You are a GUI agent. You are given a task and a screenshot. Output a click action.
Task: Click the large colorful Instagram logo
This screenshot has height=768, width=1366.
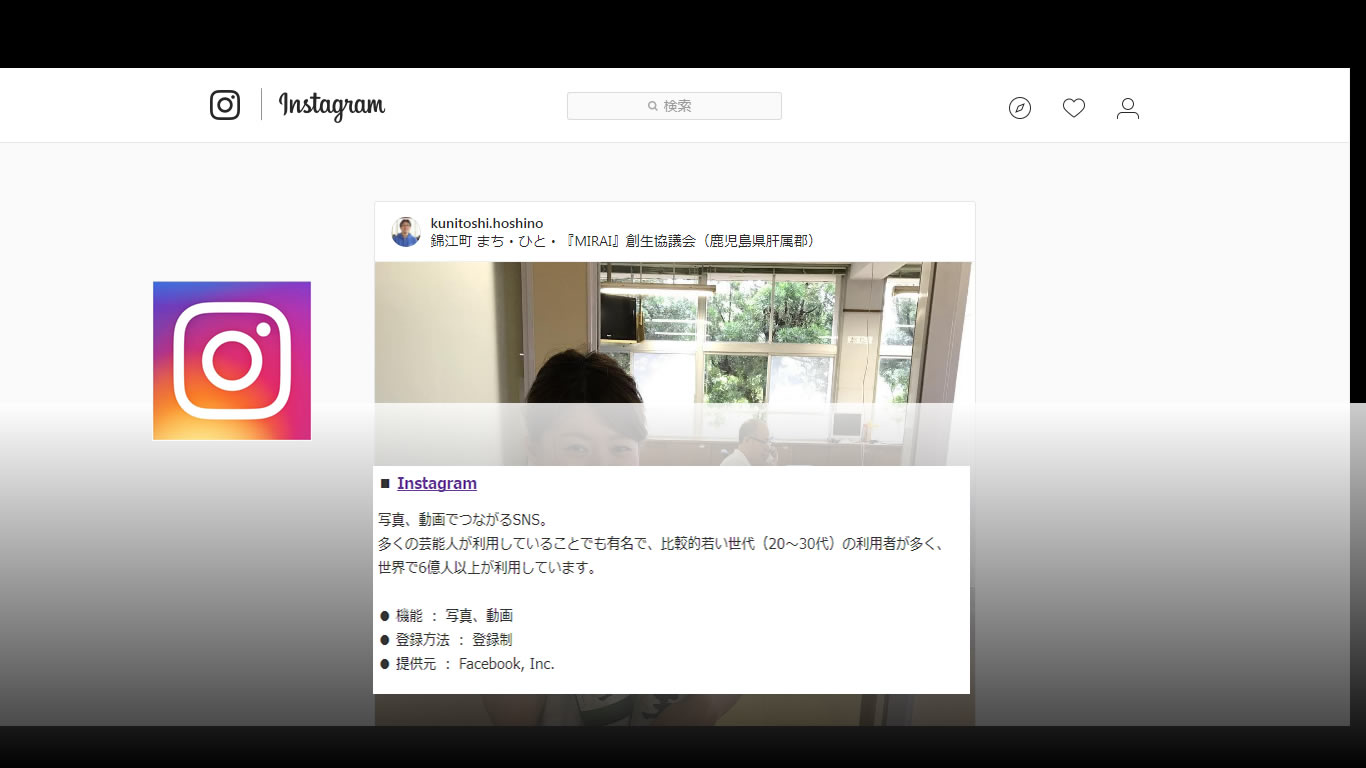click(232, 360)
